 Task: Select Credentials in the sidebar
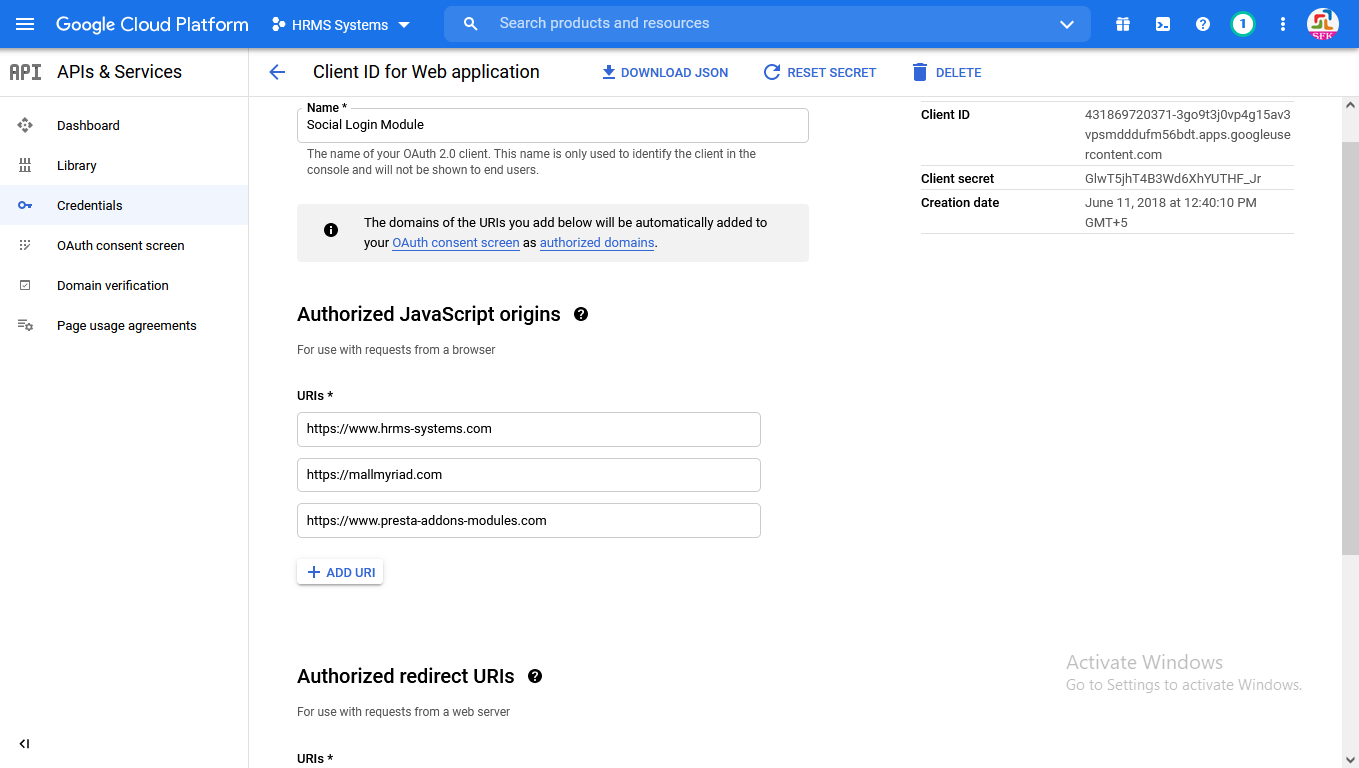[124, 205]
